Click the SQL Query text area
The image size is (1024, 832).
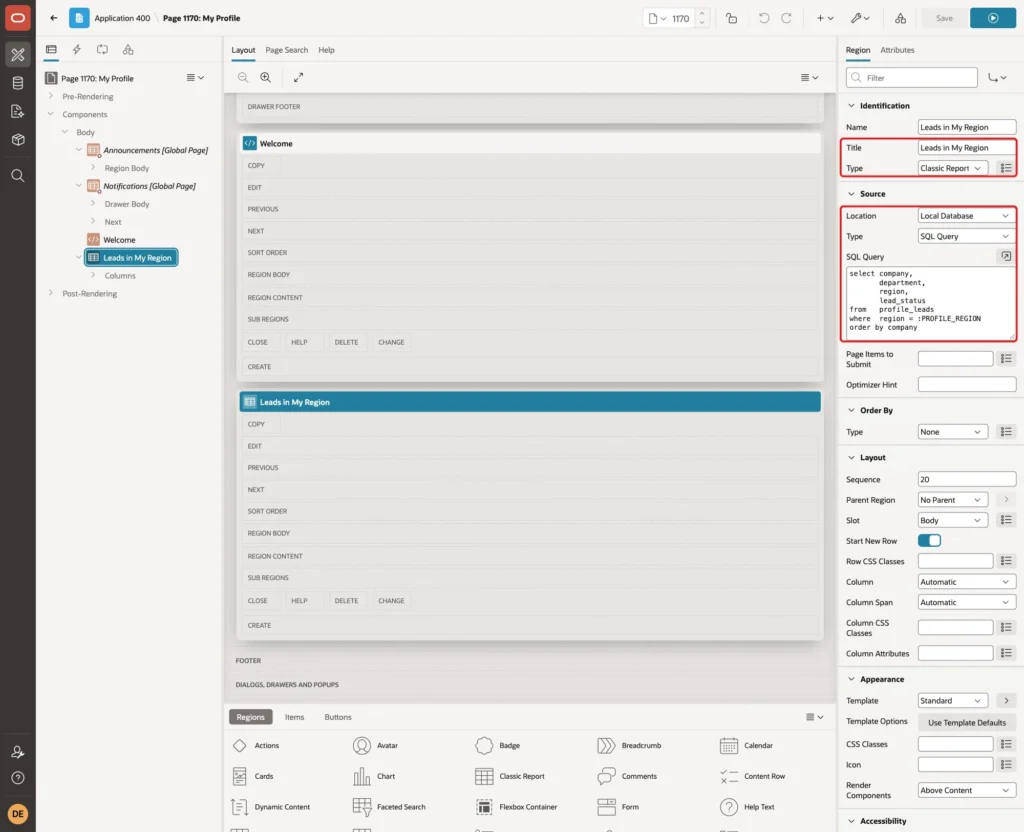click(x=931, y=303)
